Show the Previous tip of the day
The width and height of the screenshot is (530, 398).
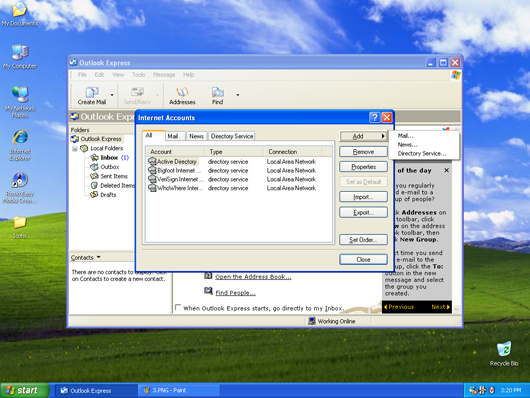[x=399, y=307]
